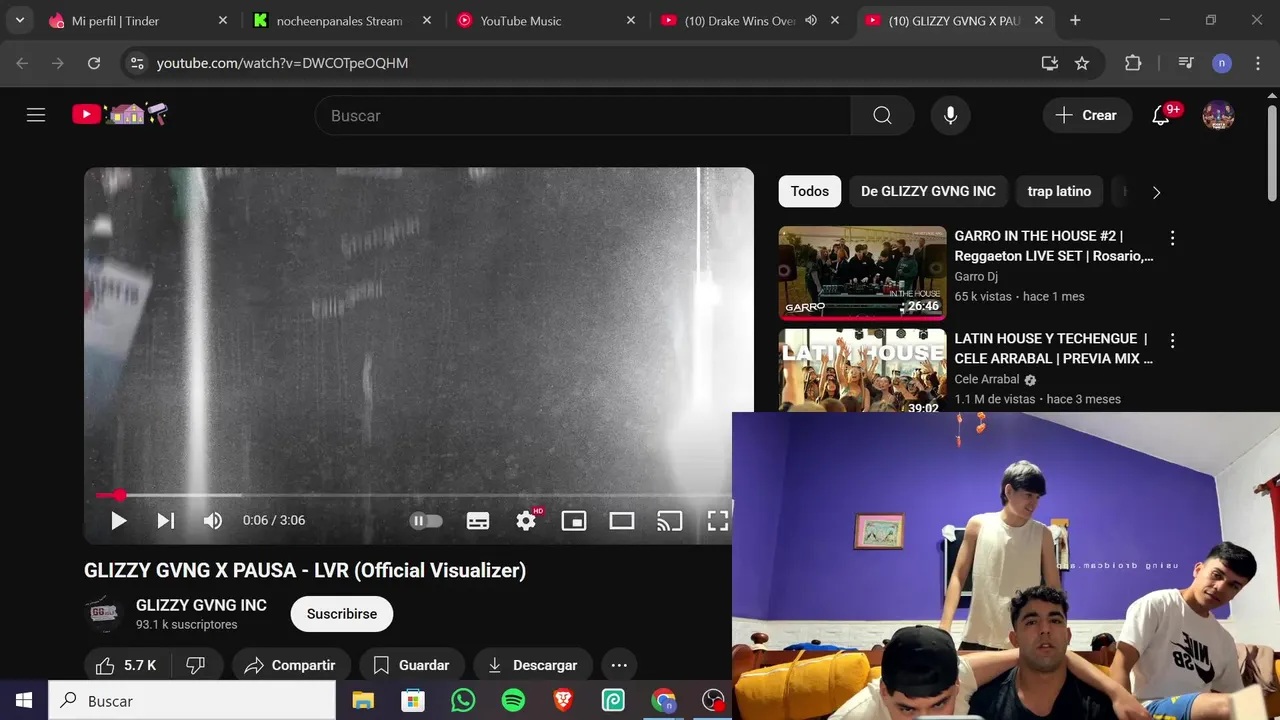The width and height of the screenshot is (1280, 720).
Task: Mute the video volume
Action: (213, 520)
